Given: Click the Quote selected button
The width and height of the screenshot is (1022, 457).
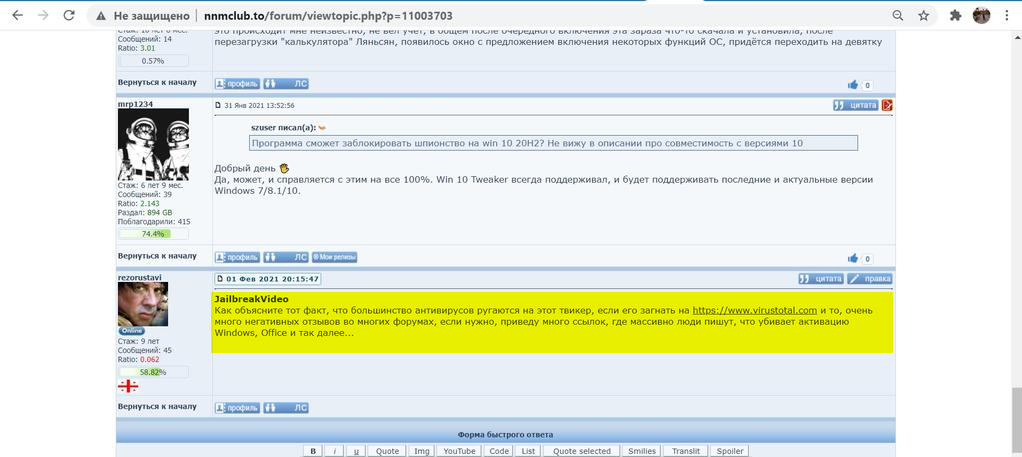Looking at the screenshot, I should pos(581,451).
